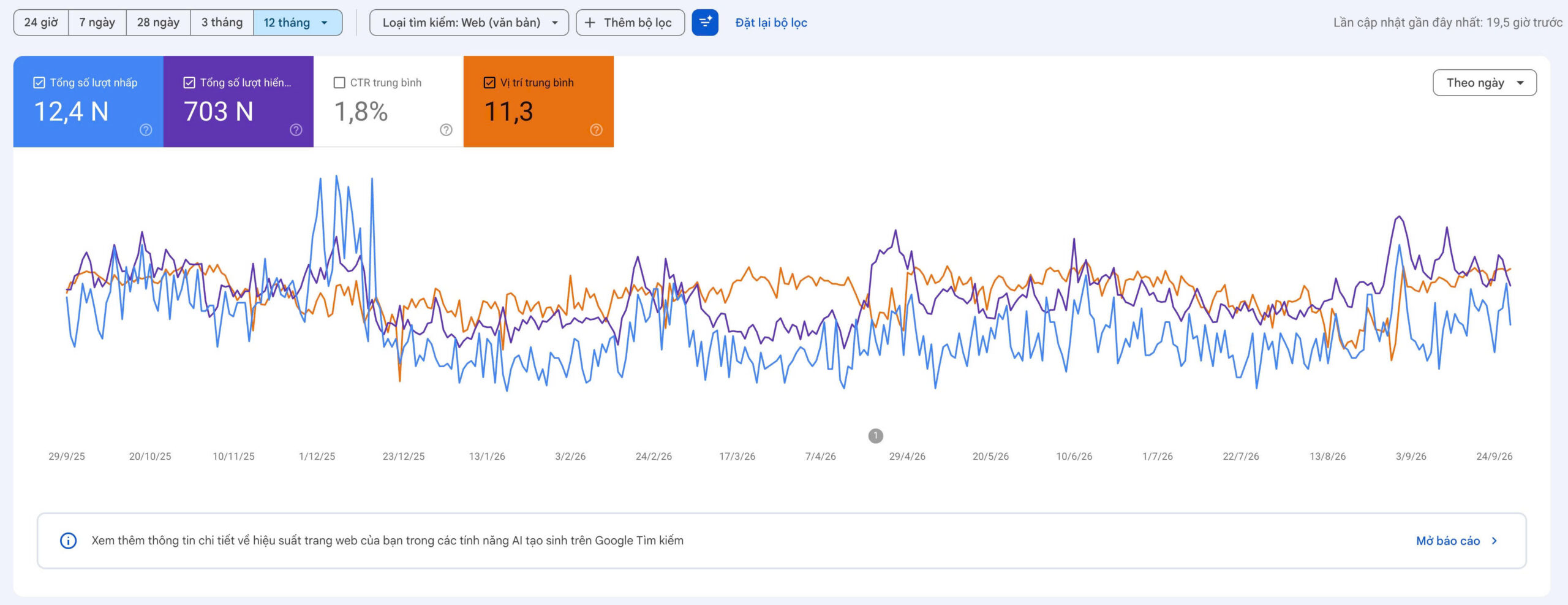Image resolution: width=1568 pixels, height=605 pixels.
Task: Select the 24 giờ time range
Action: (41, 23)
